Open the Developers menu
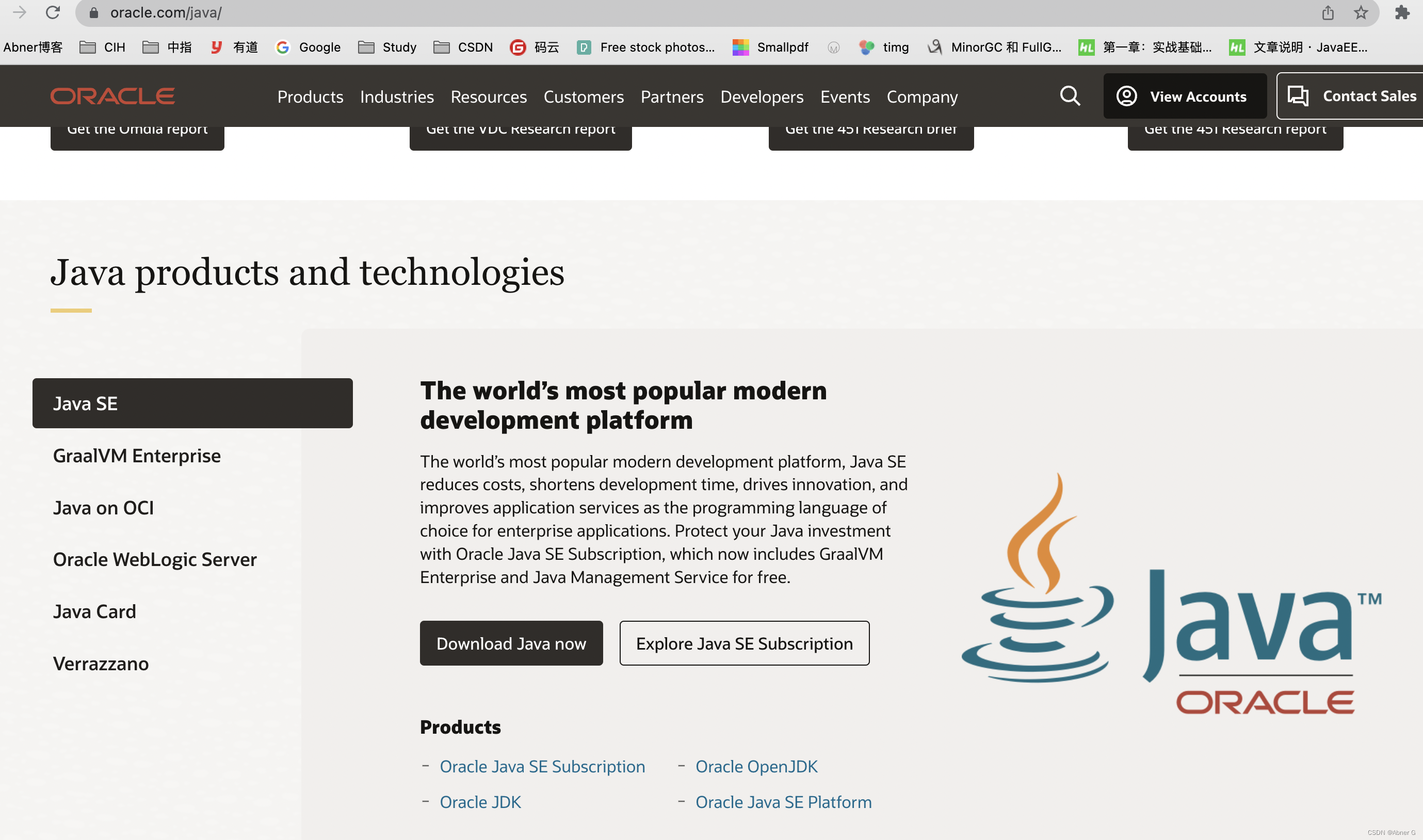 pyautogui.click(x=762, y=96)
